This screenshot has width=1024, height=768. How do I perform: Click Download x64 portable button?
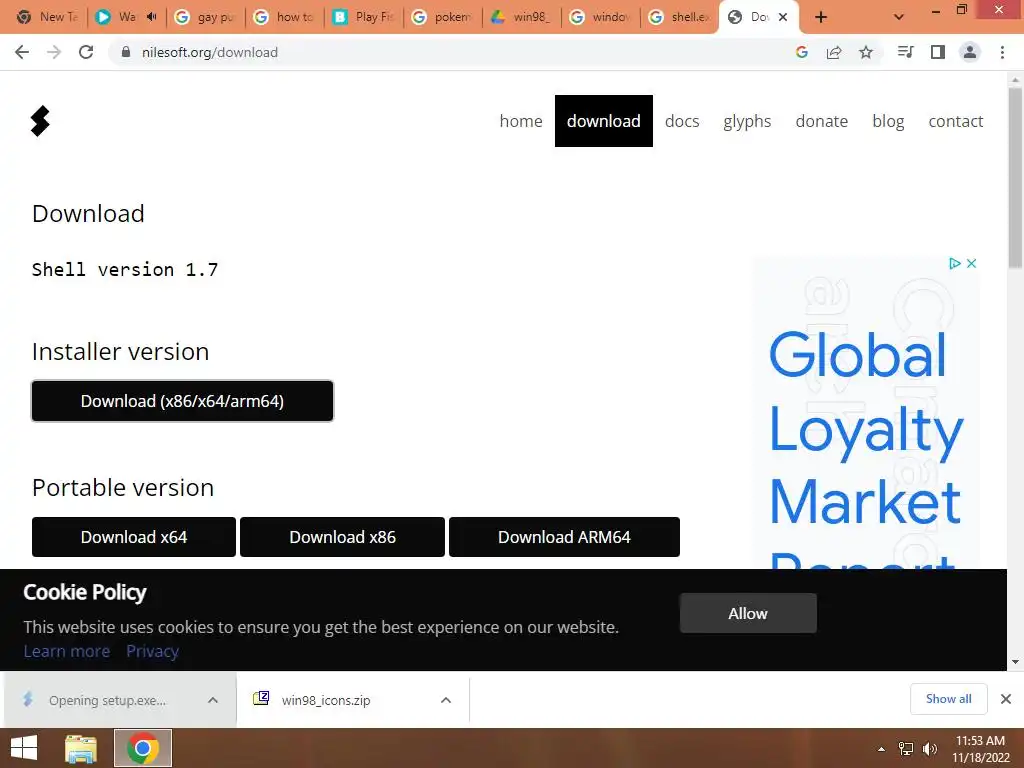click(x=134, y=537)
